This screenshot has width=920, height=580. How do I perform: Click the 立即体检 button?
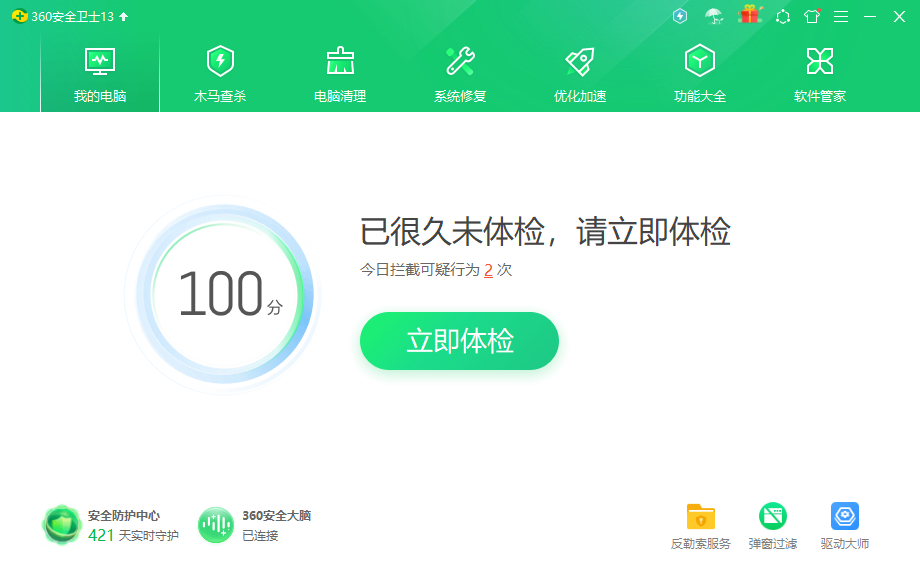pyautogui.click(x=459, y=341)
